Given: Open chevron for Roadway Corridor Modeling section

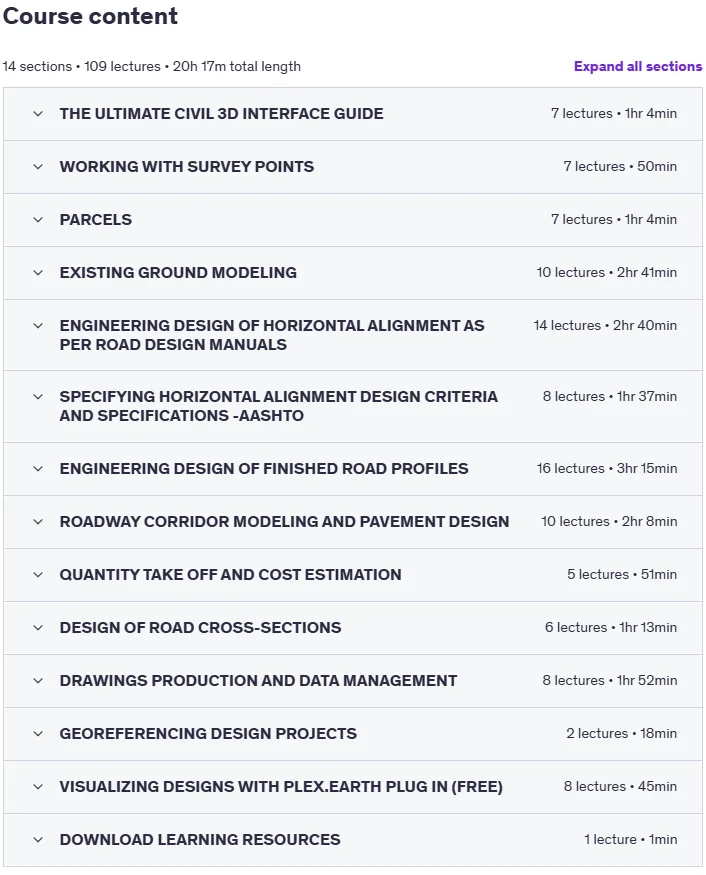Looking at the screenshot, I should [x=38, y=522].
